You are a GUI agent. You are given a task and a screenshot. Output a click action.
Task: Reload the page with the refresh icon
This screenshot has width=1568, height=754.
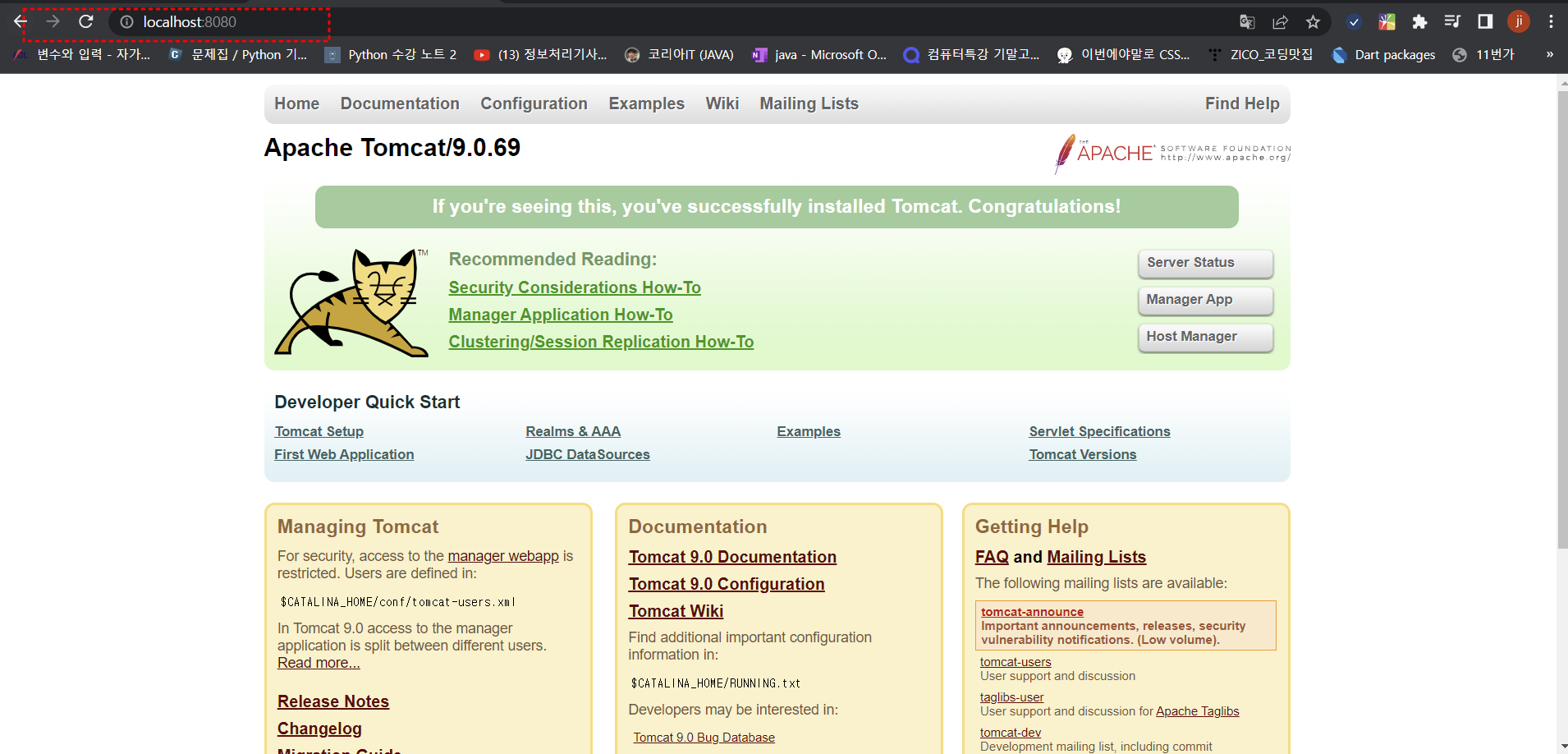tap(86, 21)
